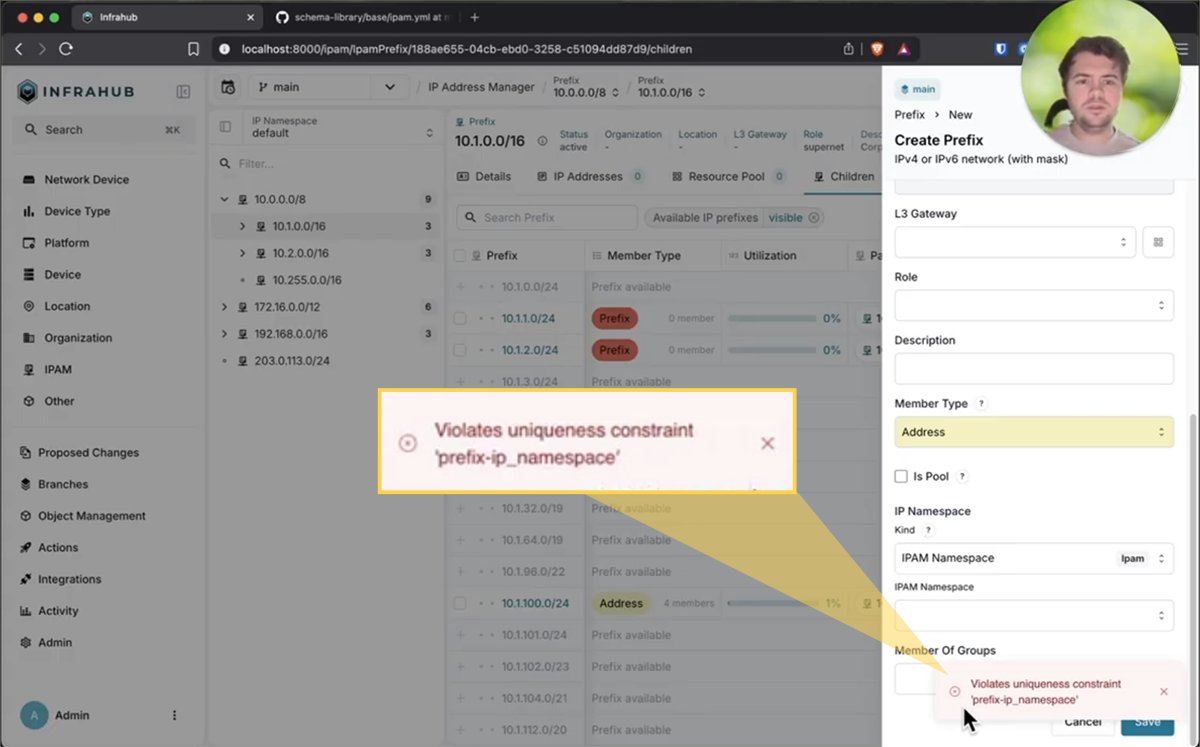
Task: Open the time/date picker icon beside branch selector
Action: [228, 88]
